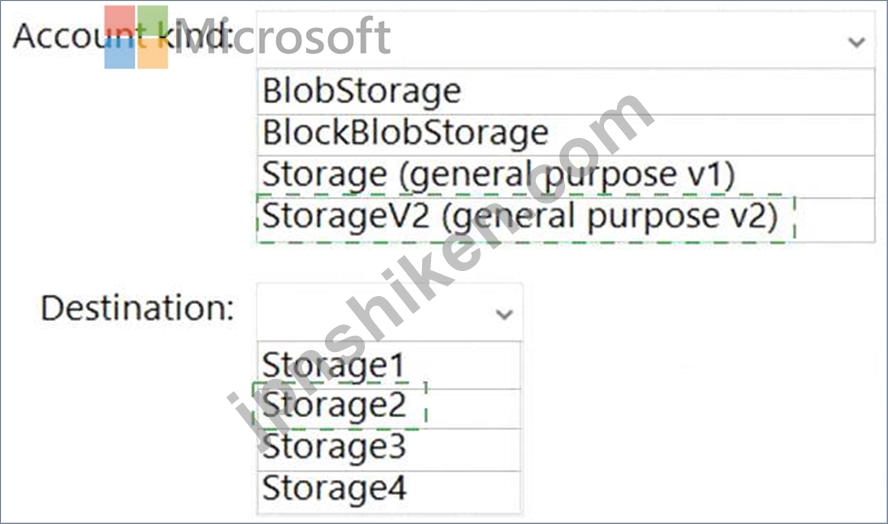888x524 pixels.
Task: Open the Destination dropdown chevron
Action: click(x=504, y=314)
